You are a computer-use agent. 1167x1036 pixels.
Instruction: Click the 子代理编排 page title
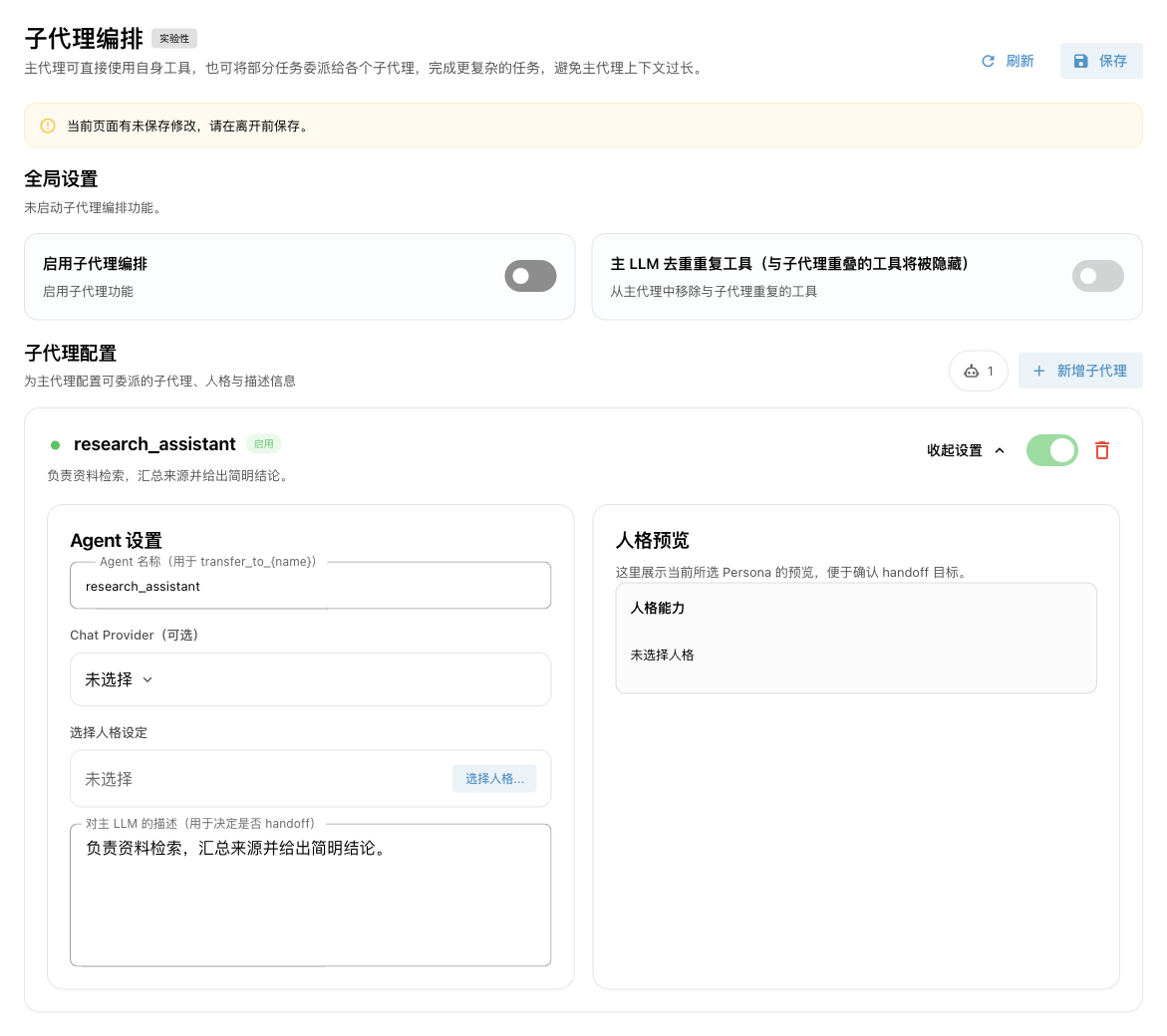[84, 38]
